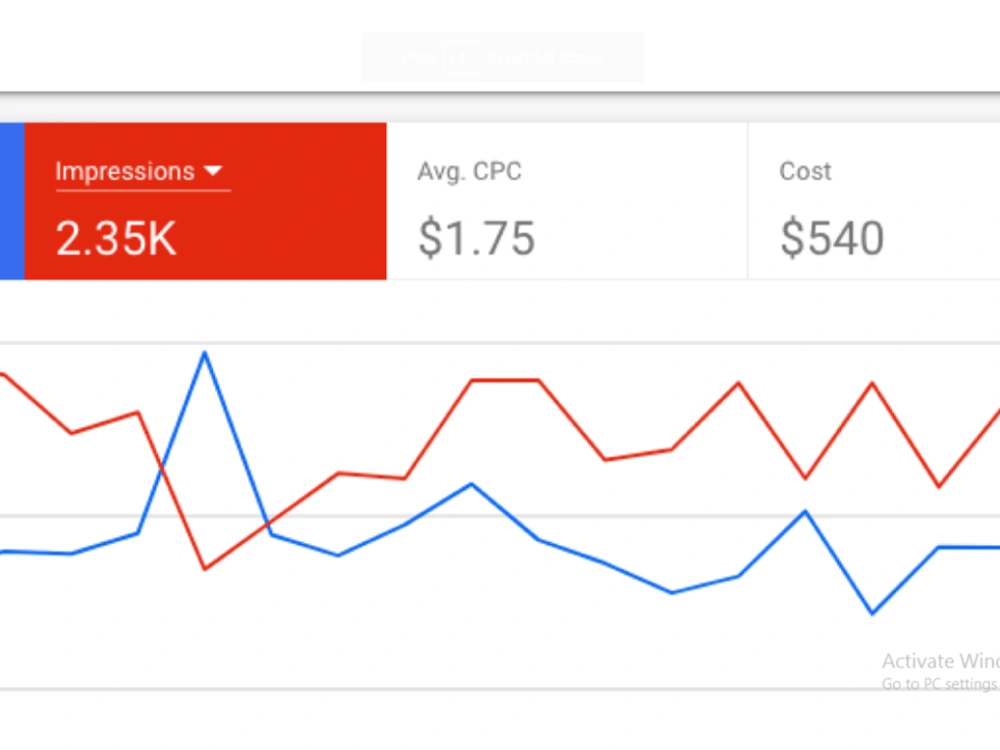Select the Avg. CPC metric card
This screenshot has height=750, width=1000.
pos(566,201)
